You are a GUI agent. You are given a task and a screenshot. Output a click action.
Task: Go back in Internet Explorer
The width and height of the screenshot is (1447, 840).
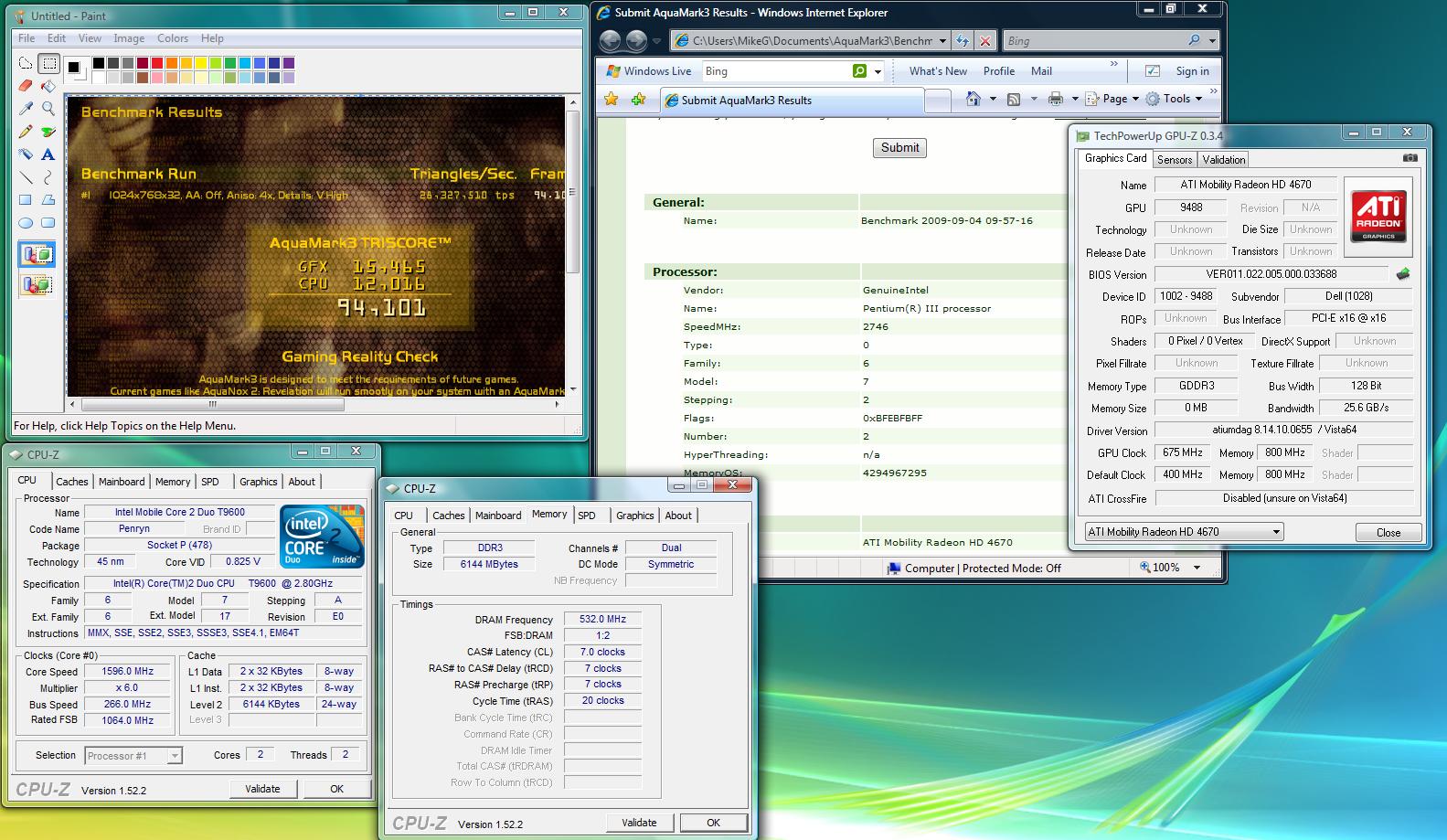[x=610, y=40]
